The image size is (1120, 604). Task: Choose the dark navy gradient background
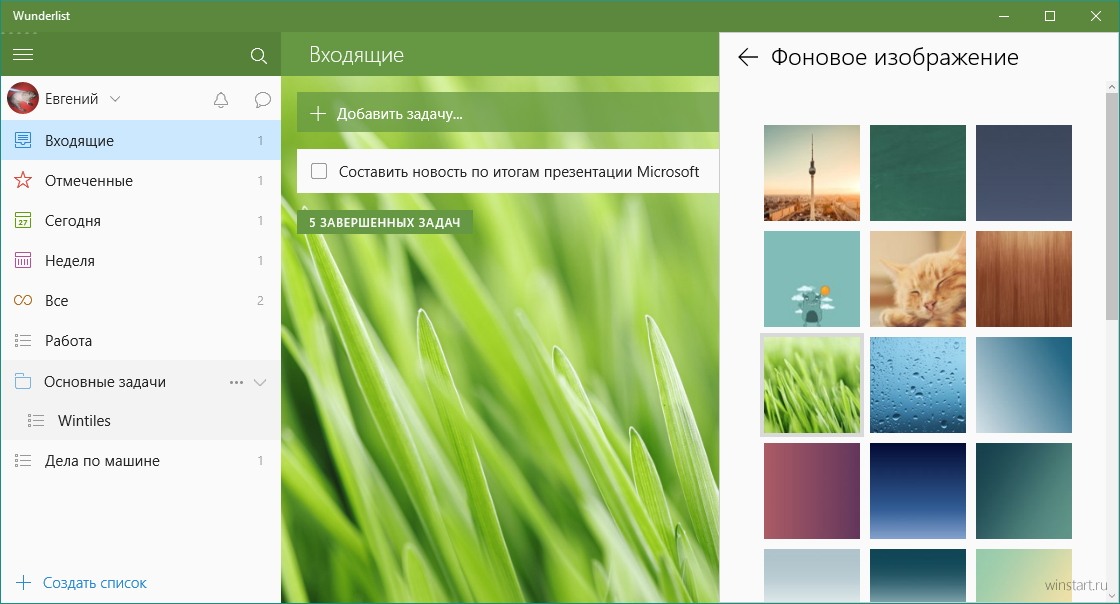pyautogui.click(x=918, y=490)
